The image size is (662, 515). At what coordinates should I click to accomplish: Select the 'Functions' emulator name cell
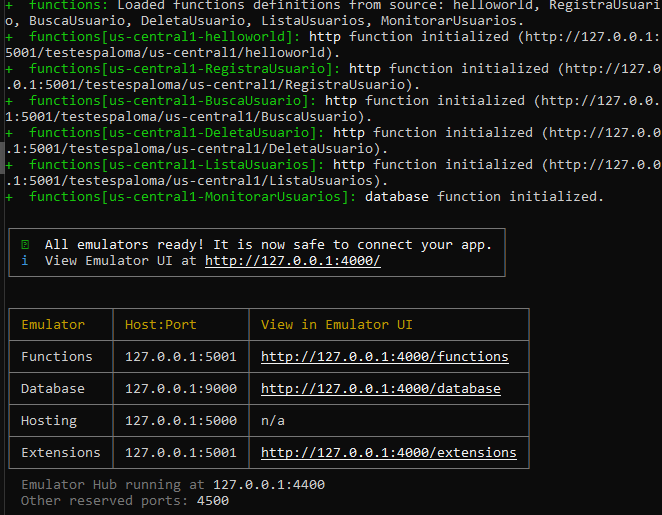[x=57, y=357]
